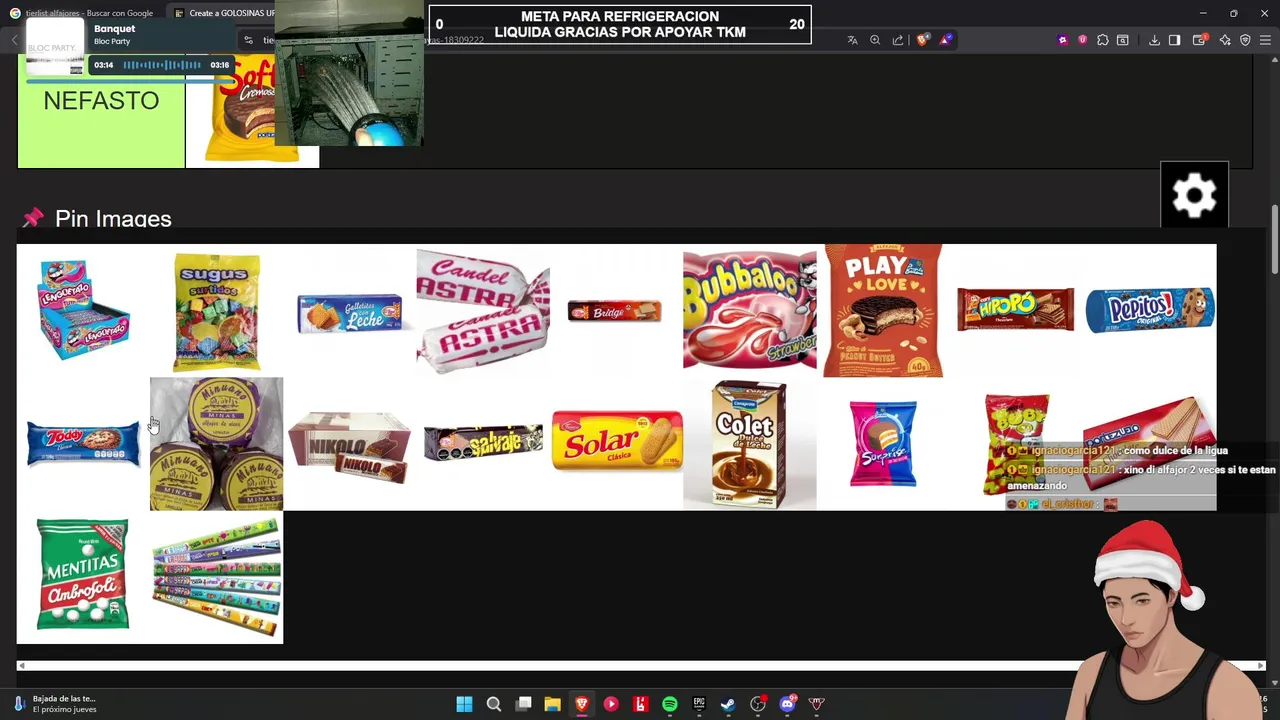
Task: Open the browser downloads icon
Action: point(1154,40)
